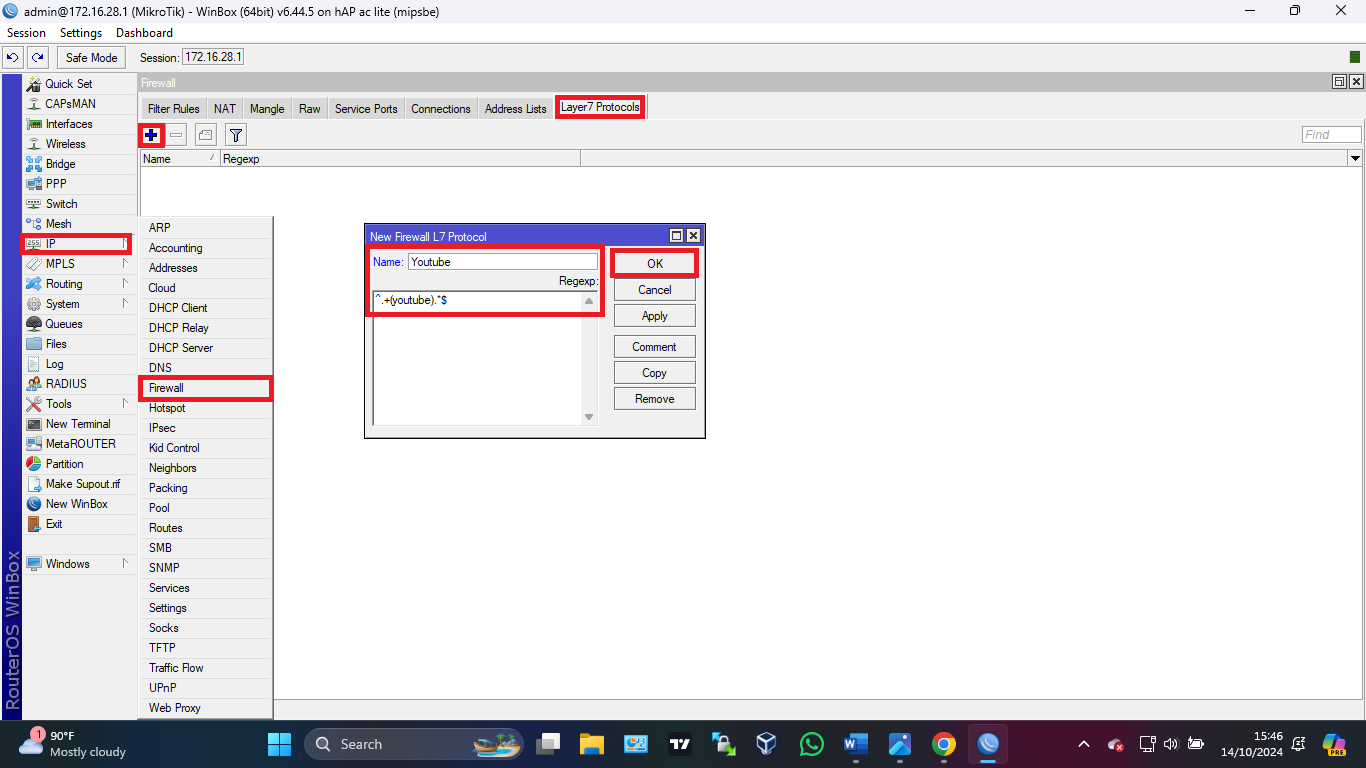The image size is (1366, 768).
Task: Select Layer7 Protocols tab
Action: pos(600,107)
